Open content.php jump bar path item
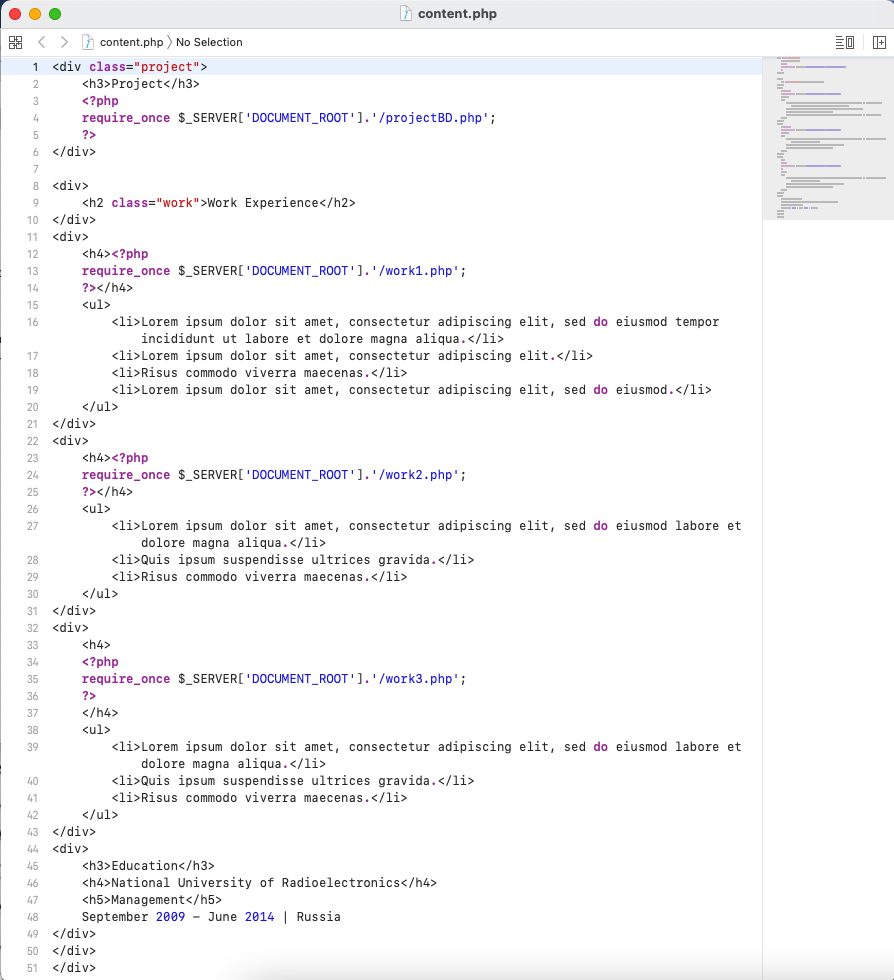894x980 pixels. [131, 42]
